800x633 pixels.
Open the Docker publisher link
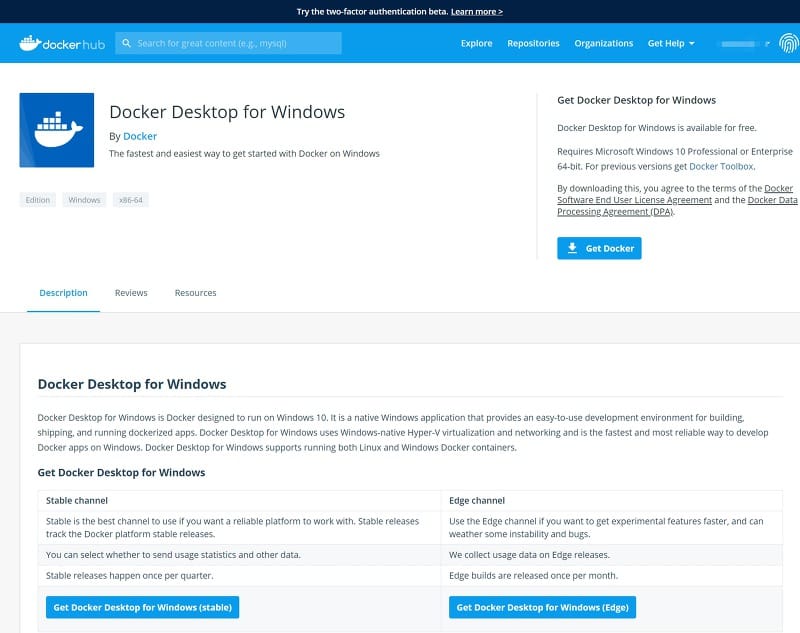[140, 136]
